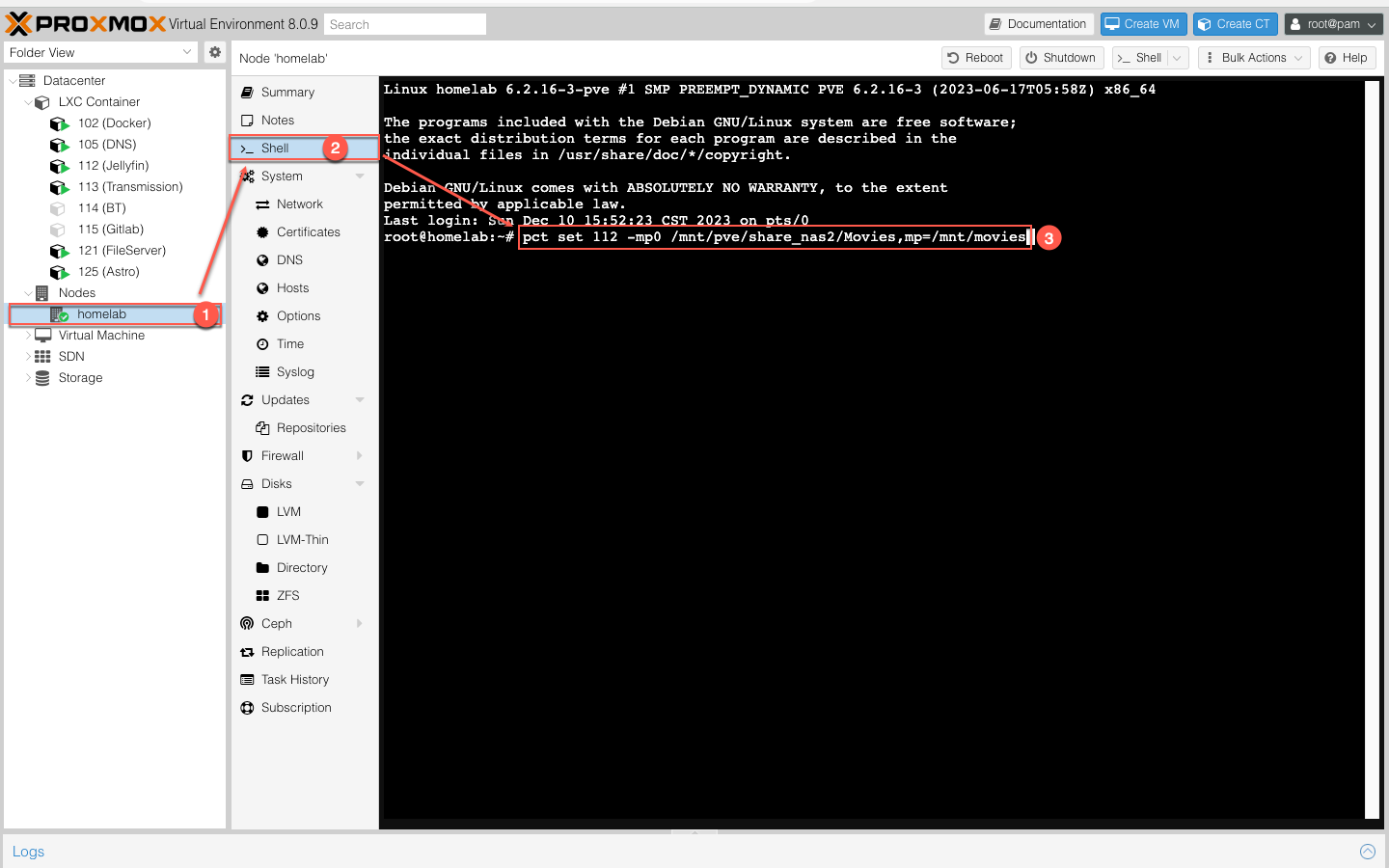Click container icon for 113 (Transmission)
The width and height of the screenshot is (1389, 868).
(59, 187)
